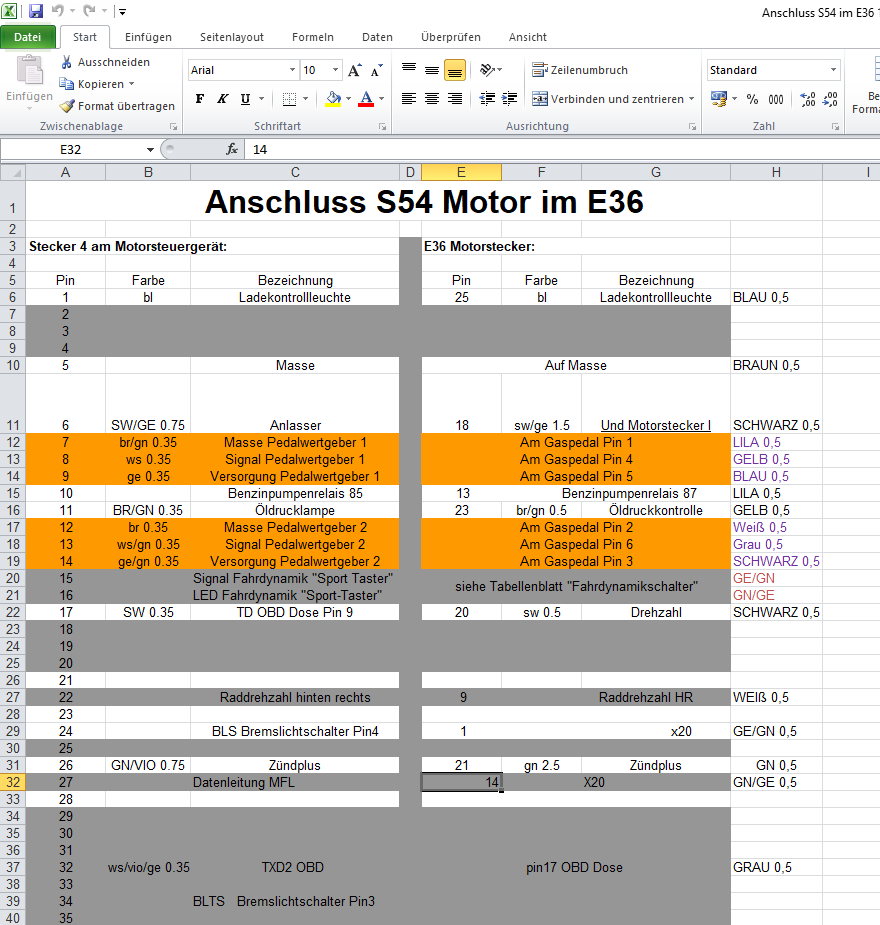Expand the number format Standard dropdown
The image size is (880, 925).
[833, 71]
